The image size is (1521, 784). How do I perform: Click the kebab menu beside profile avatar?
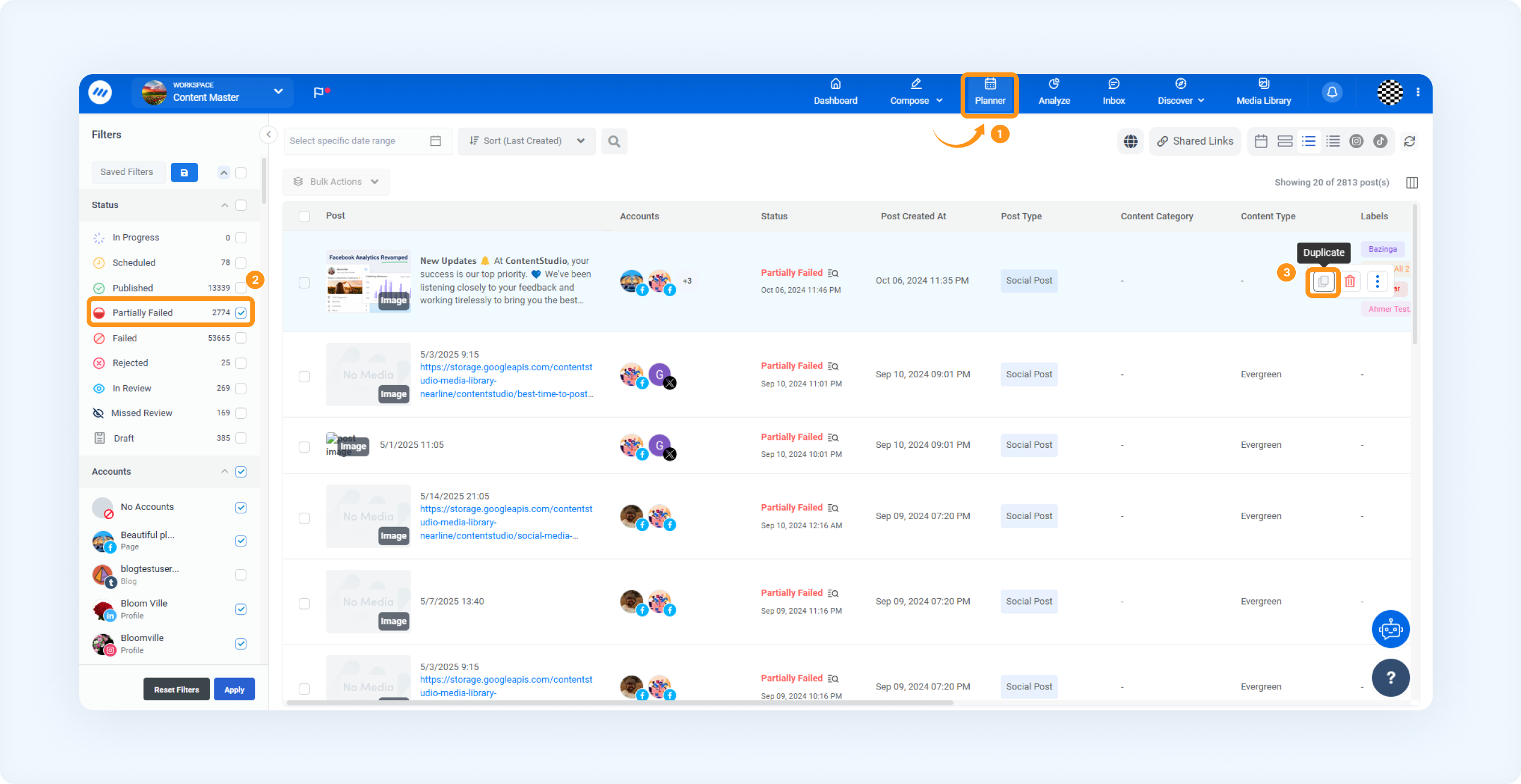[x=1418, y=92]
